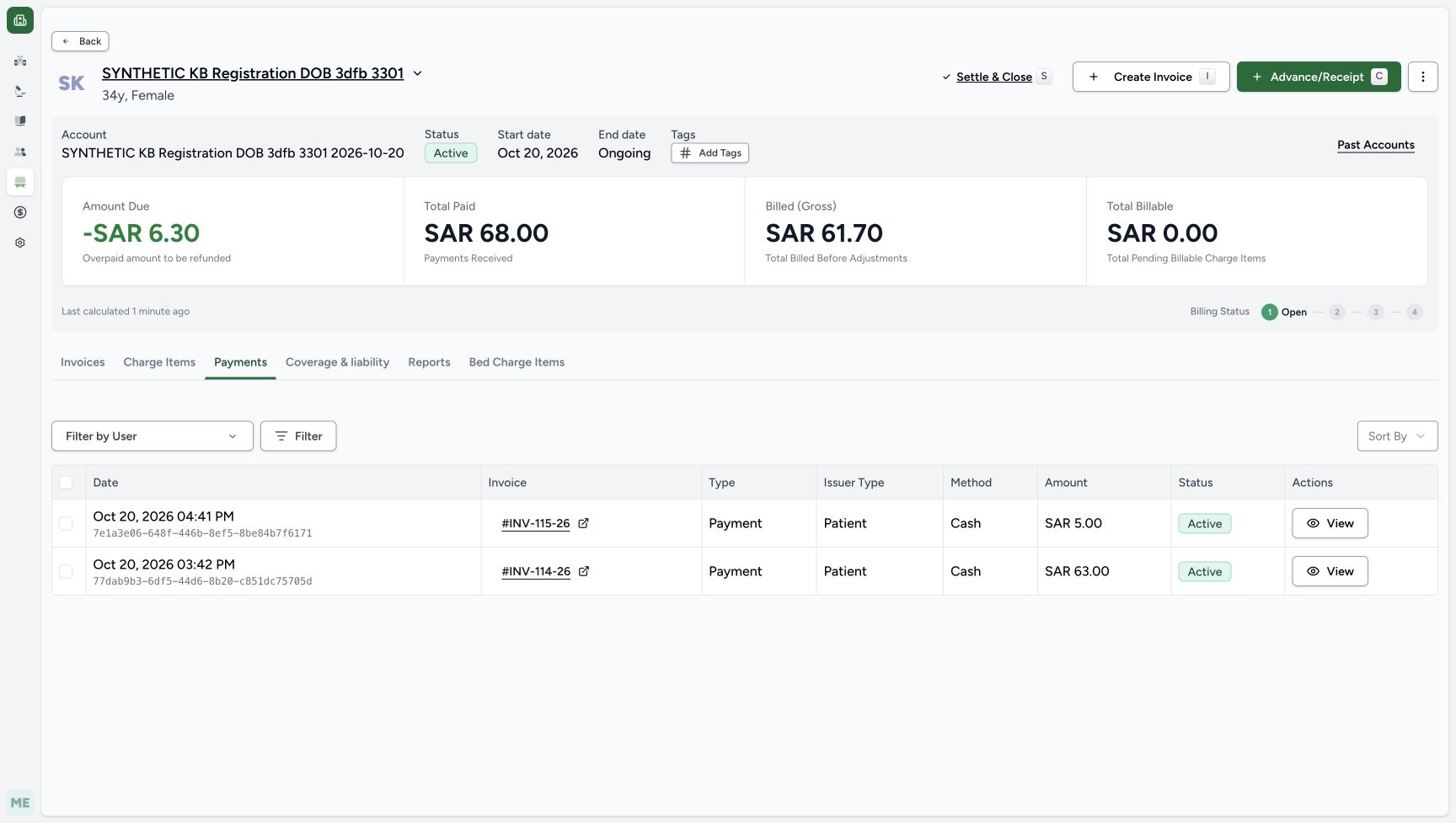
Task: Open the Reports tab
Action: (429, 362)
